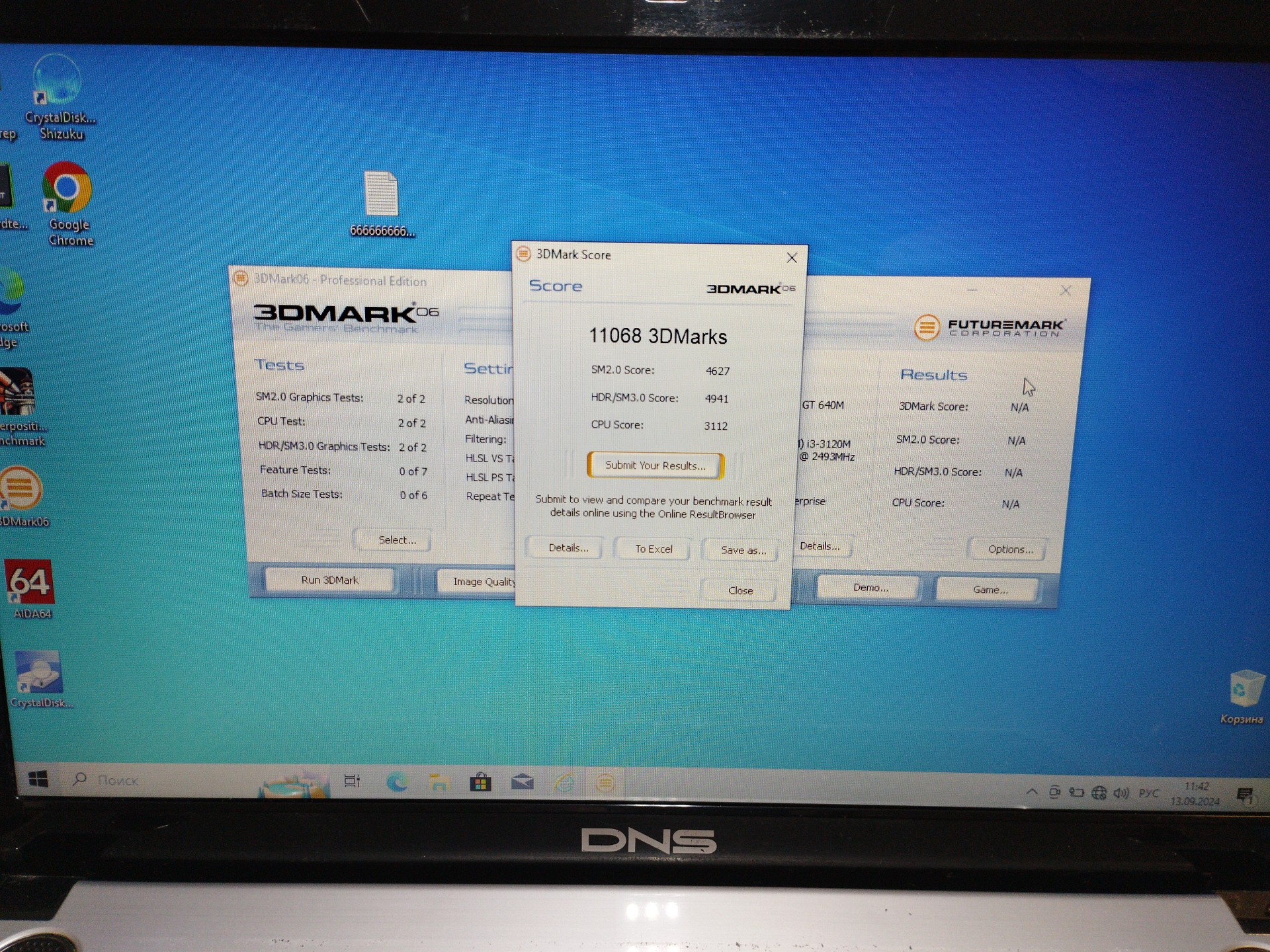Click the Futuremark Corporation logo
Viewport: 1270px width, 952px height.
pos(989,327)
